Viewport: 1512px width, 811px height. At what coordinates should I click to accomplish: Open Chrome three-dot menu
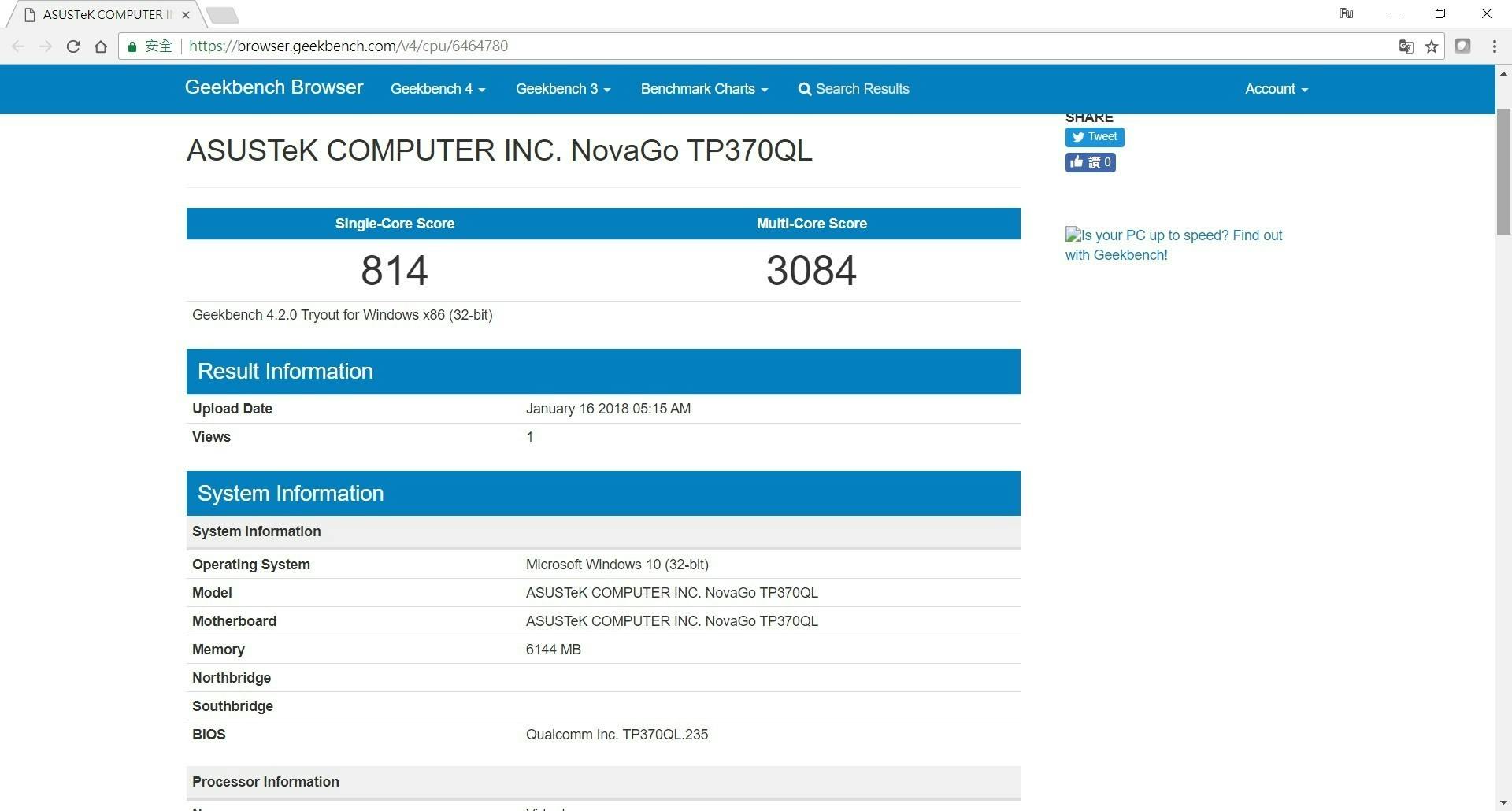click(1494, 46)
